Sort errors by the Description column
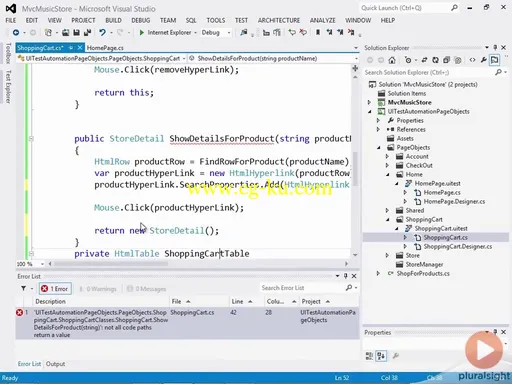The width and height of the screenshot is (512, 384). point(101,301)
